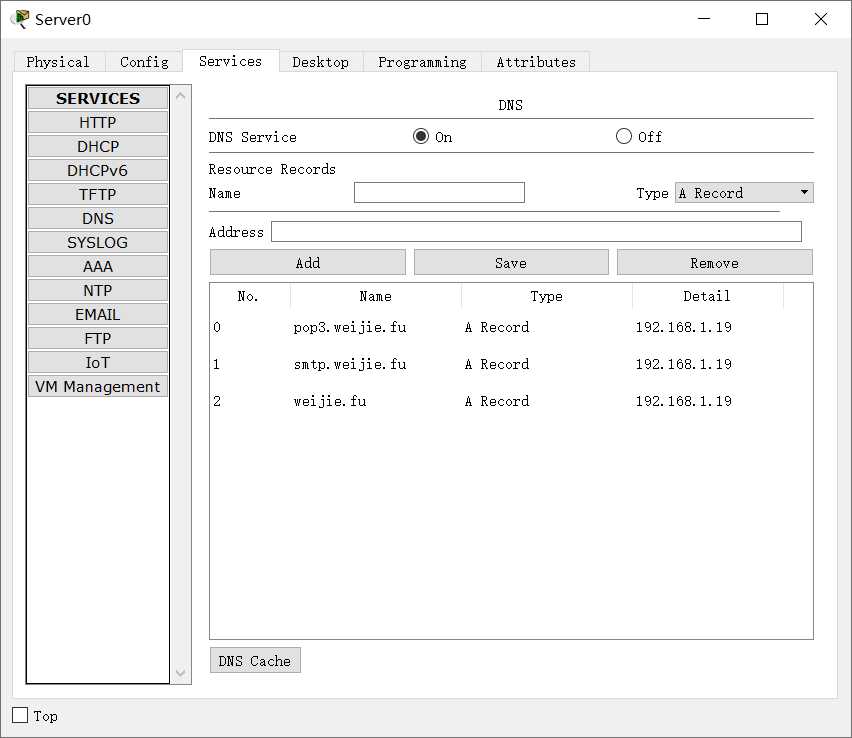Click the services list scroll-down arrow
This screenshot has width=852, height=738.
point(180,673)
